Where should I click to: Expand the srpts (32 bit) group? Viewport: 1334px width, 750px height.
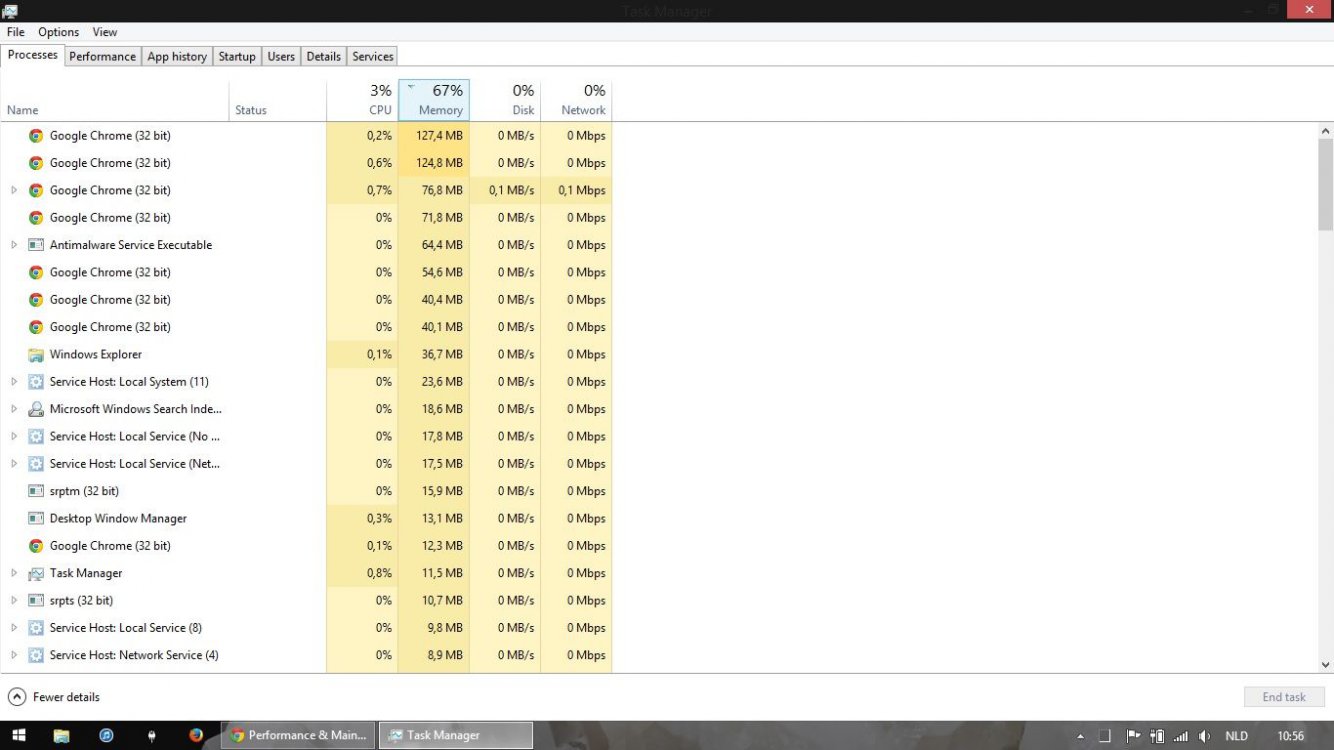pyautogui.click(x=14, y=600)
